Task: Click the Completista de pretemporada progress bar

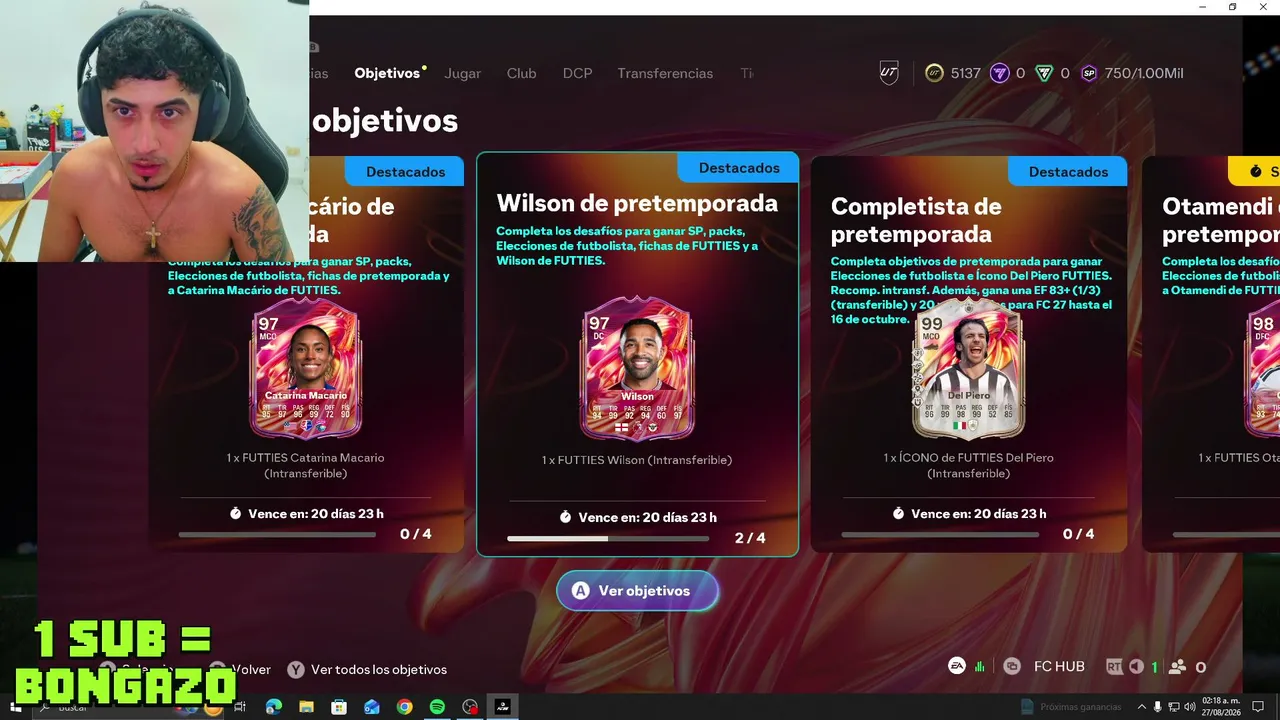Action: click(942, 534)
